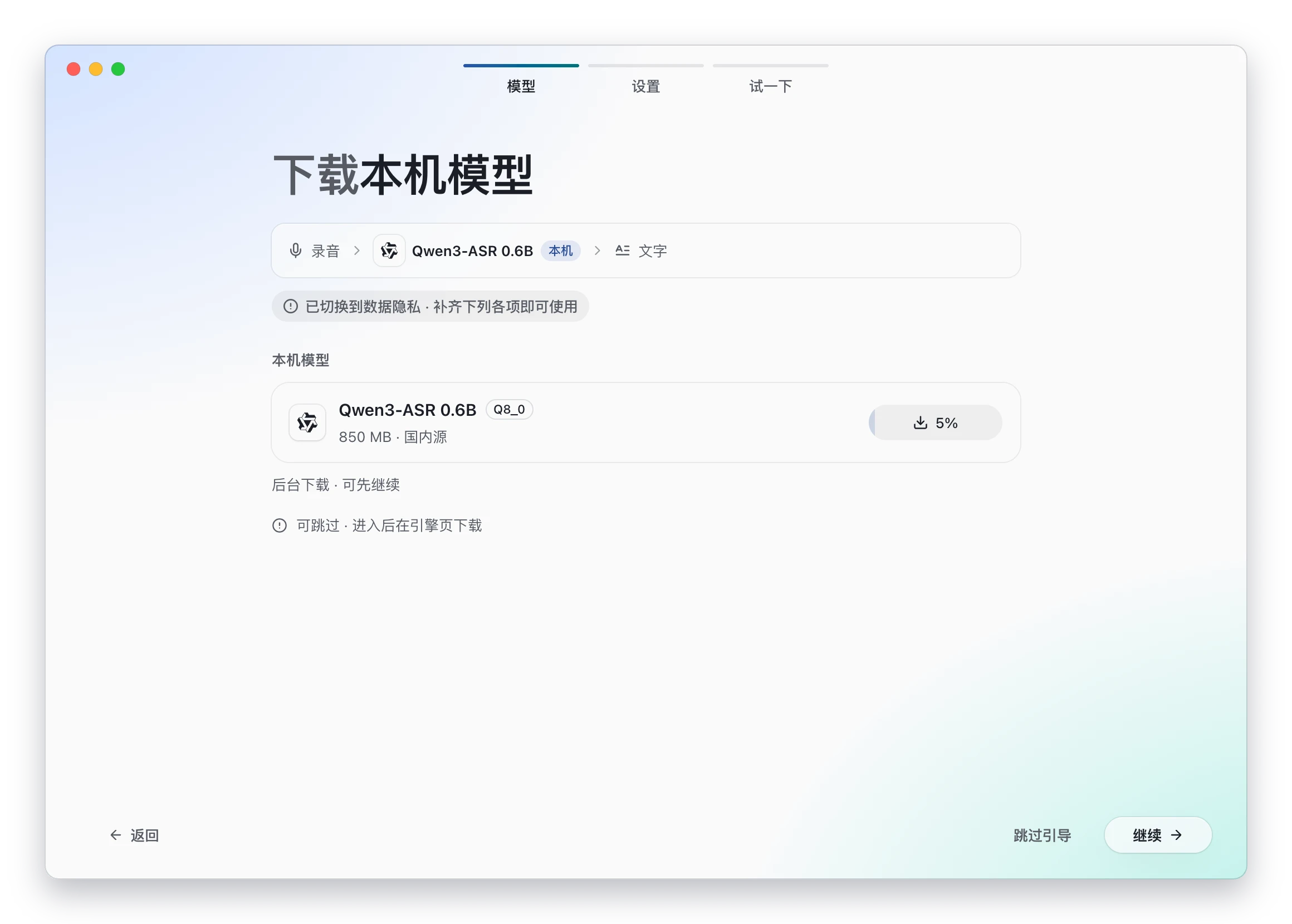
Task: Click the red close window button
Action: point(74,69)
